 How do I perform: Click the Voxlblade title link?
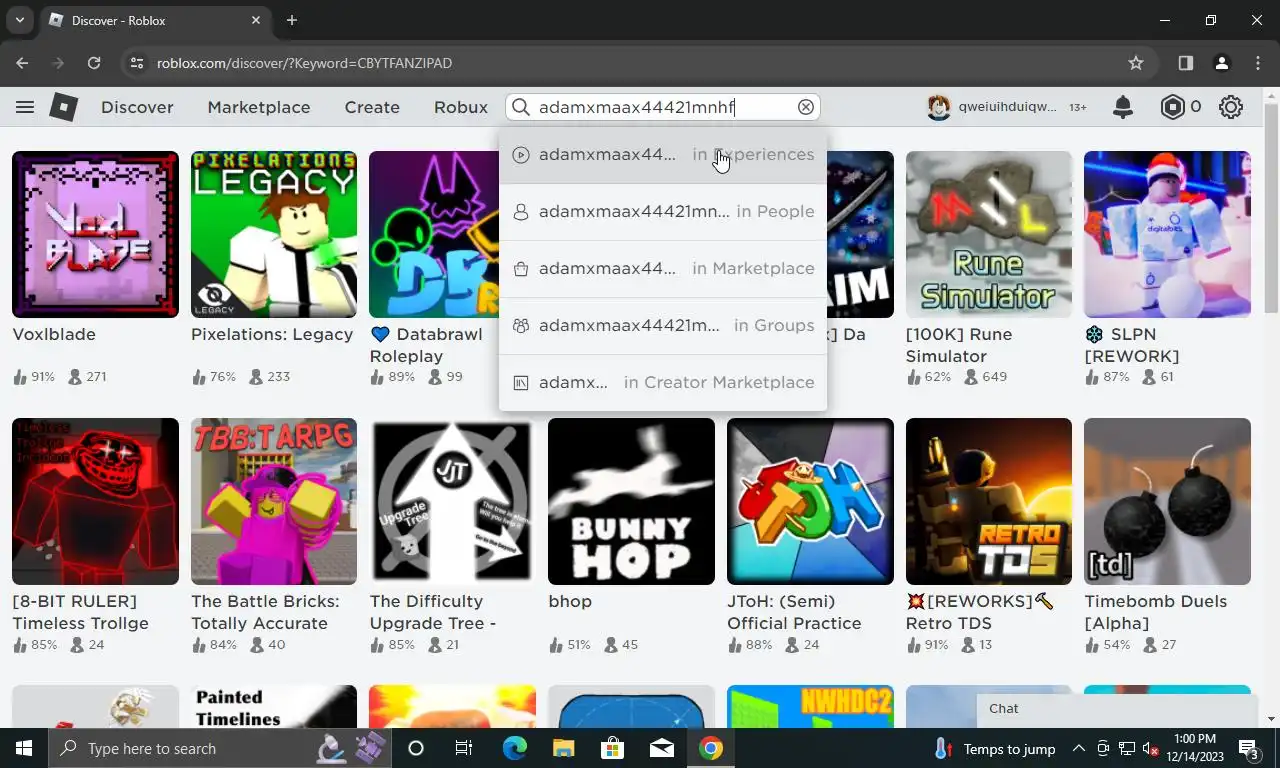pos(54,335)
